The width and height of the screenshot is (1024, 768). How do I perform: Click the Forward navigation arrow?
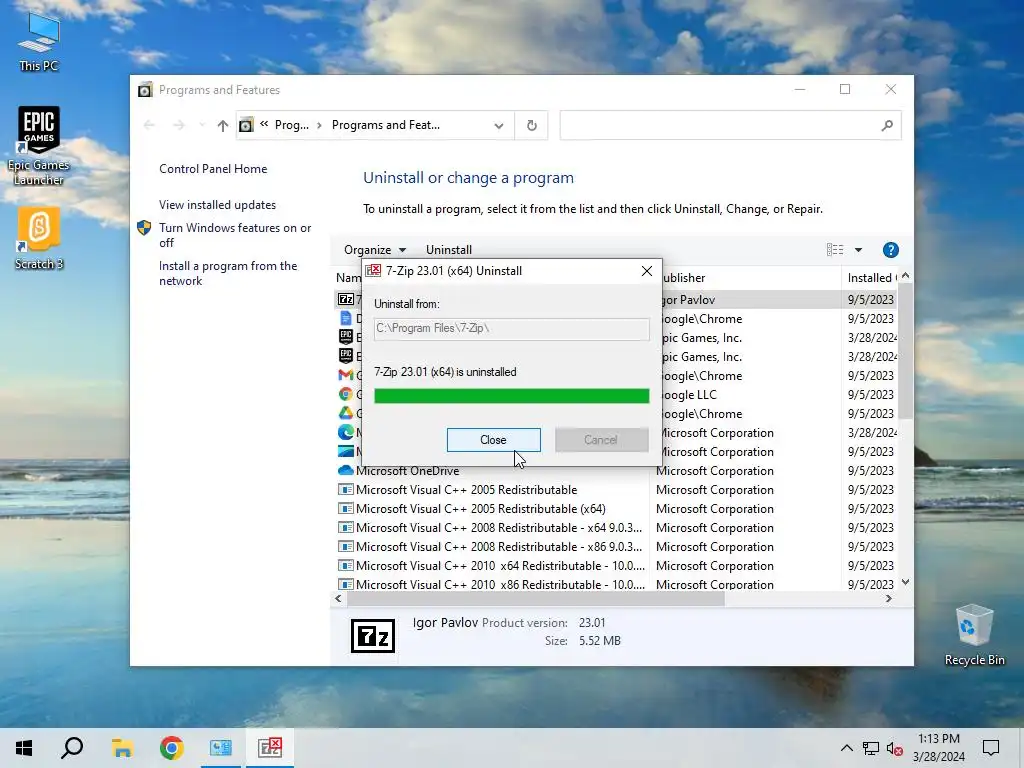pyautogui.click(x=179, y=125)
